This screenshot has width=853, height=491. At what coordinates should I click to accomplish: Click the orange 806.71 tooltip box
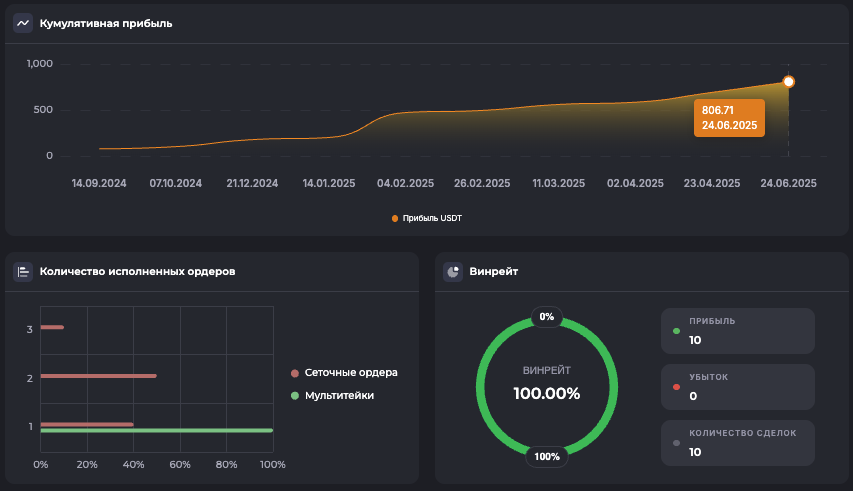pos(729,118)
